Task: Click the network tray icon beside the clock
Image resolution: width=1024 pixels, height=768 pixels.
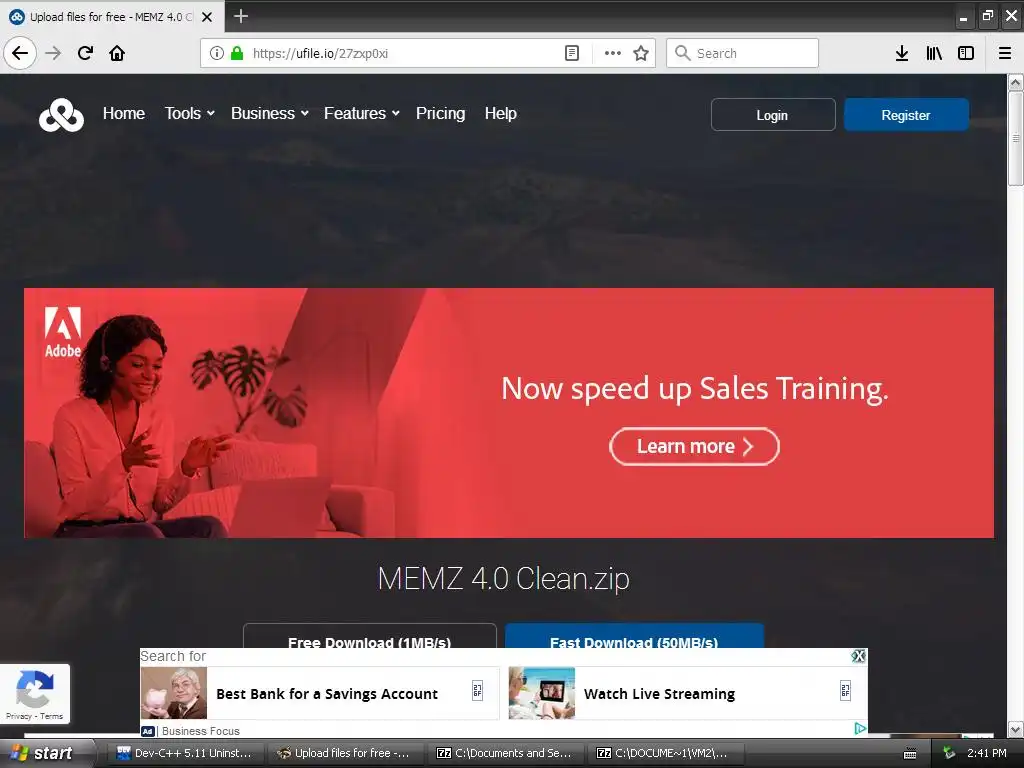Action: (948, 753)
